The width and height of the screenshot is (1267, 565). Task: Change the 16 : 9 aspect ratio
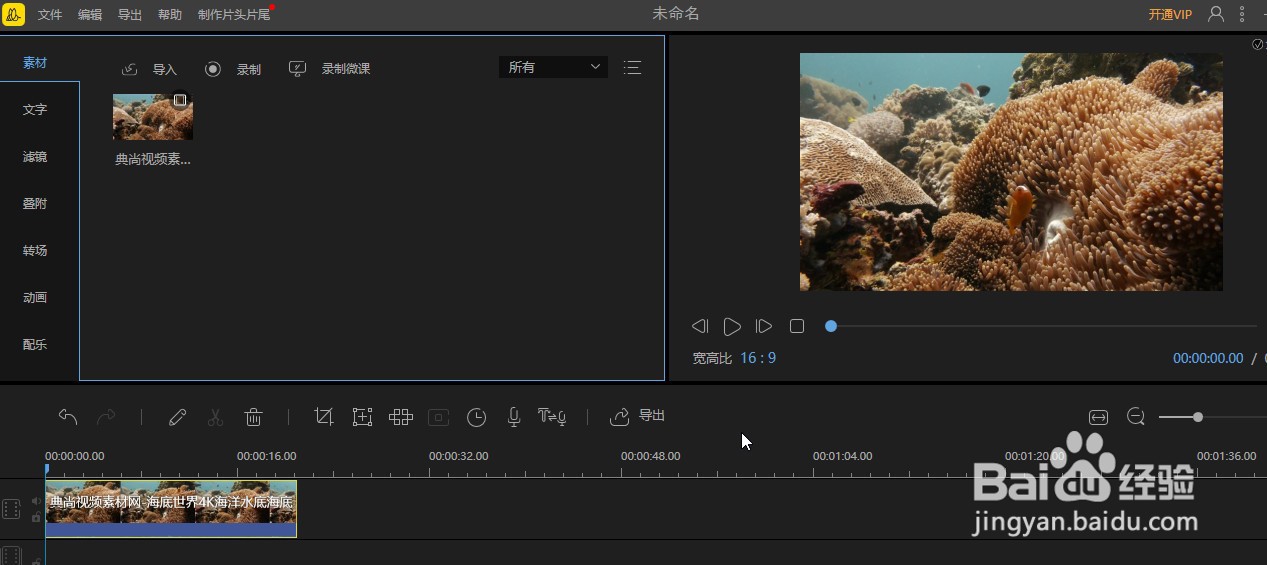(758, 357)
